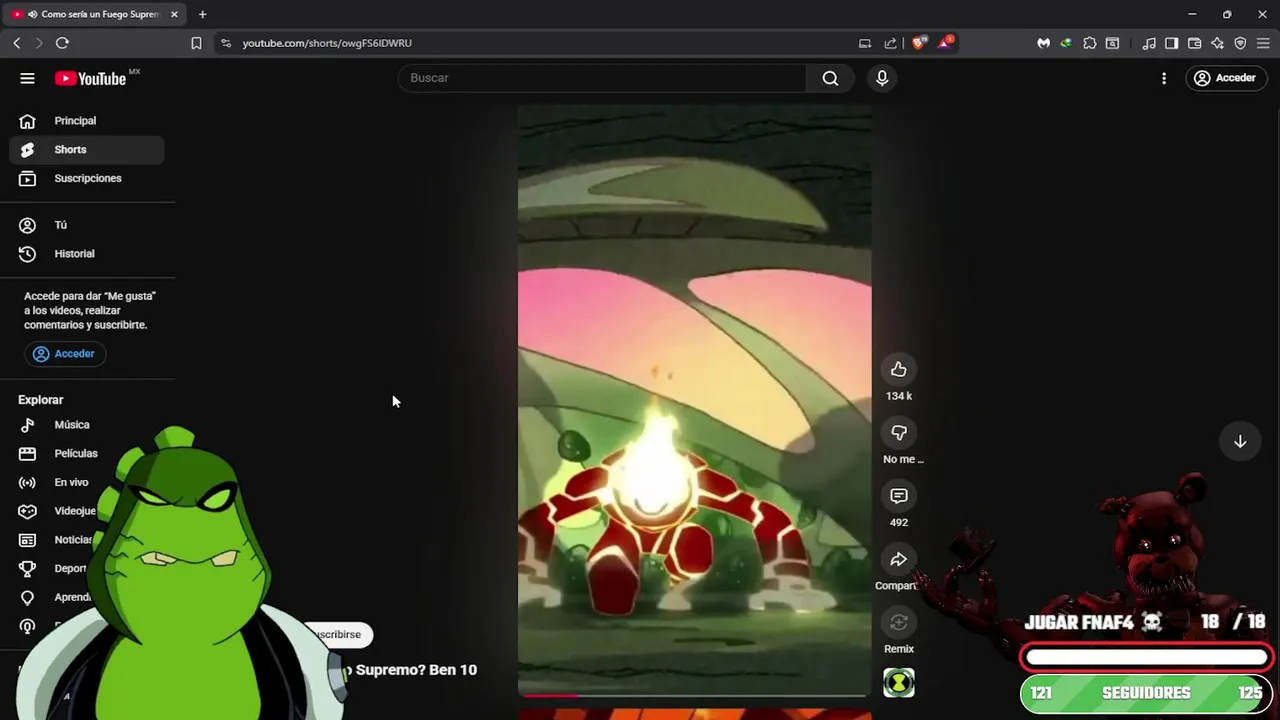Open Internet Download Manager extension icon
The image size is (1280, 720).
pyautogui.click(x=1066, y=43)
